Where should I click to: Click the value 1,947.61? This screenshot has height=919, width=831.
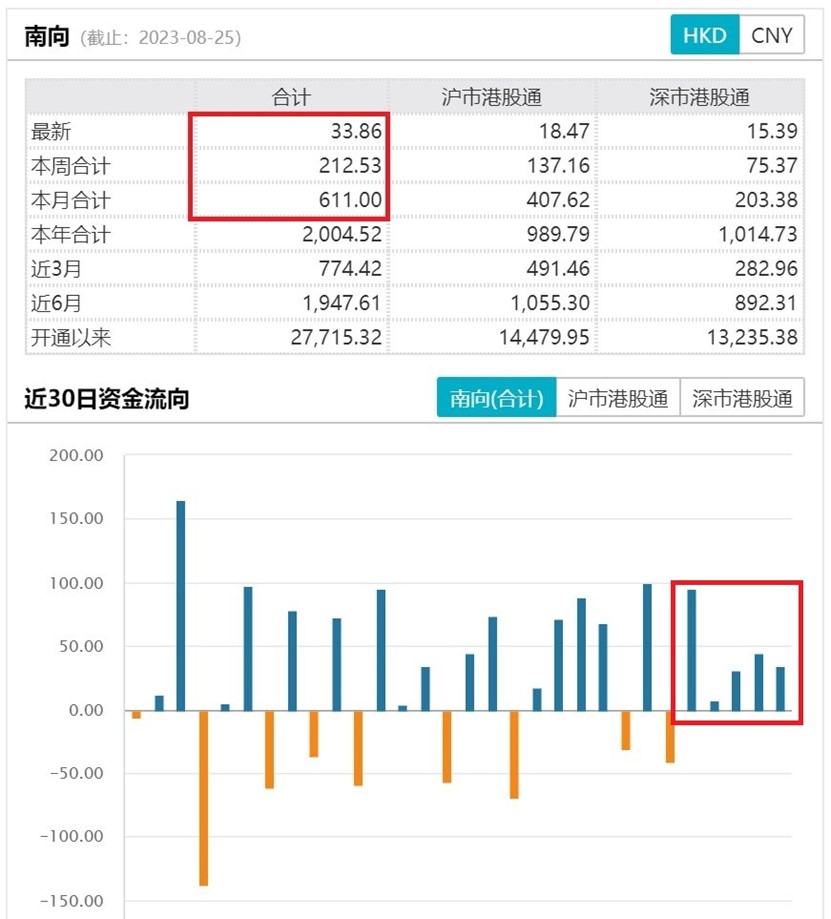coord(342,303)
